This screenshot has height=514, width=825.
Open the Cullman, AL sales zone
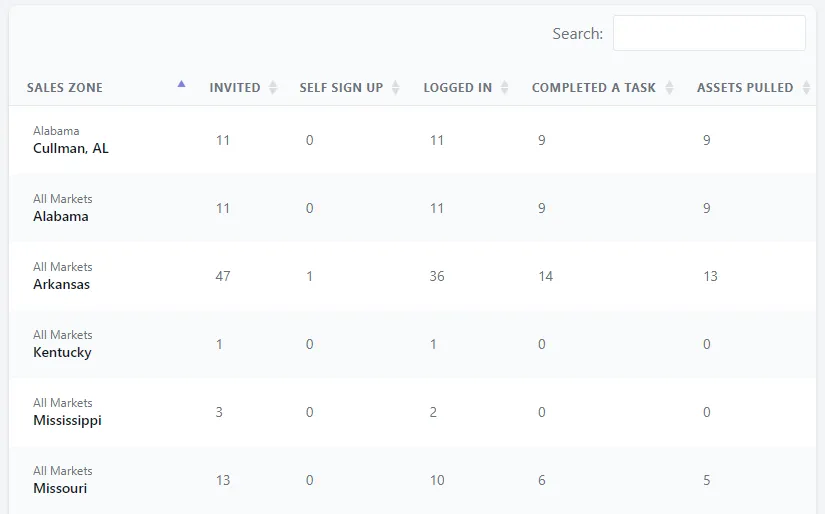click(71, 148)
